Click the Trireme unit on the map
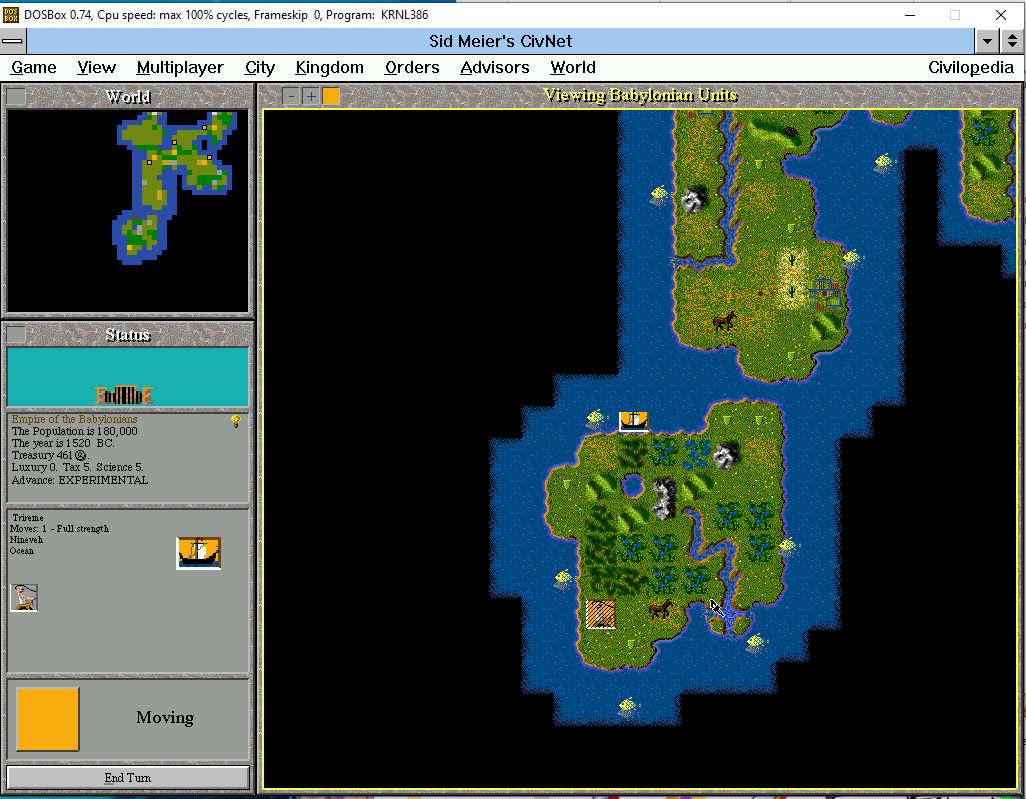Viewport: 1026px width, 799px height. (633, 421)
